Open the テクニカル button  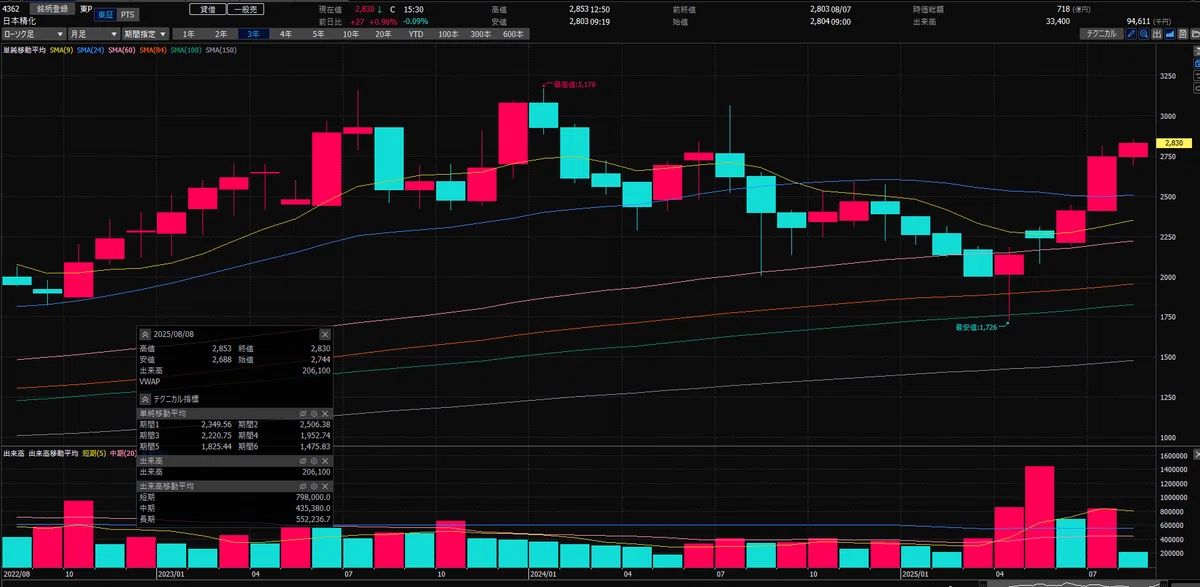click(x=1103, y=34)
